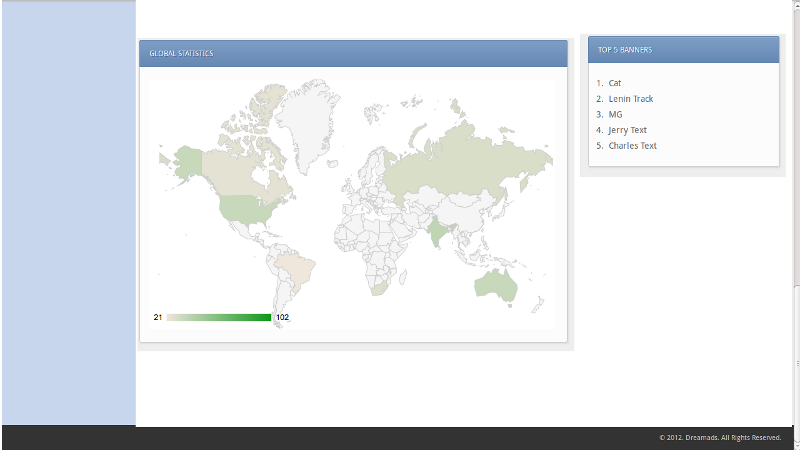The height and width of the screenshot is (450, 800).
Task: Click the legend minimum value 21
Action: (x=158, y=317)
